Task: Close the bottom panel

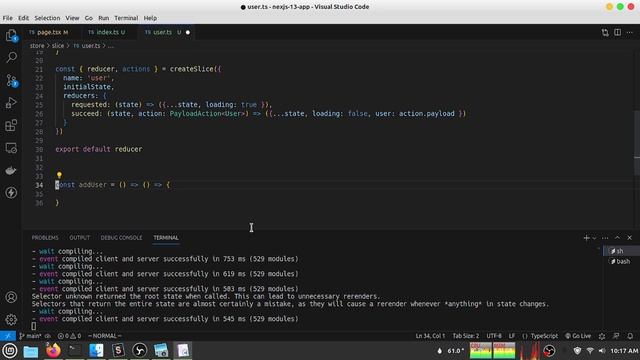Action: click(629, 238)
